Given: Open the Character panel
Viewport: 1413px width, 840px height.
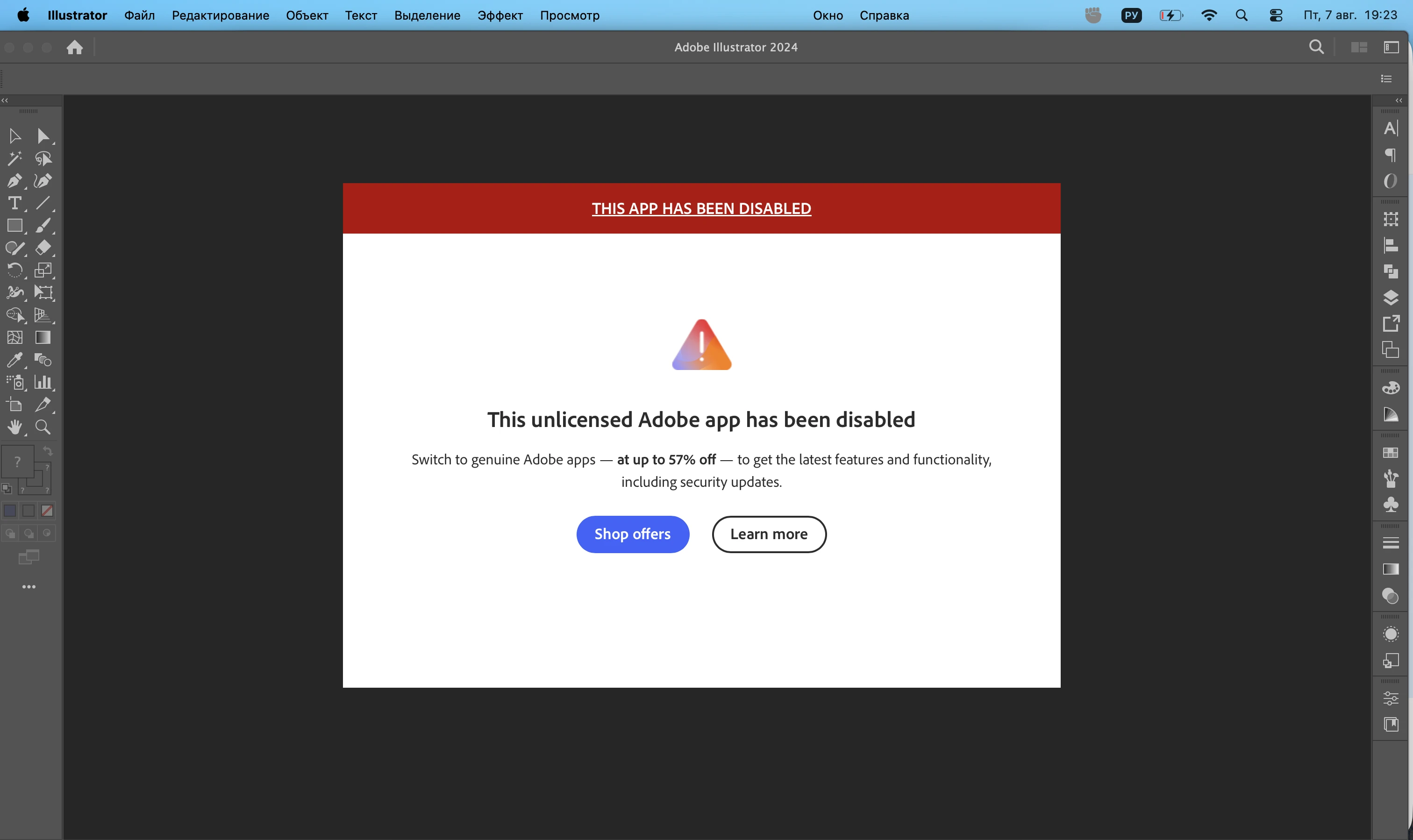Looking at the screenshot, I should 1391,128.
